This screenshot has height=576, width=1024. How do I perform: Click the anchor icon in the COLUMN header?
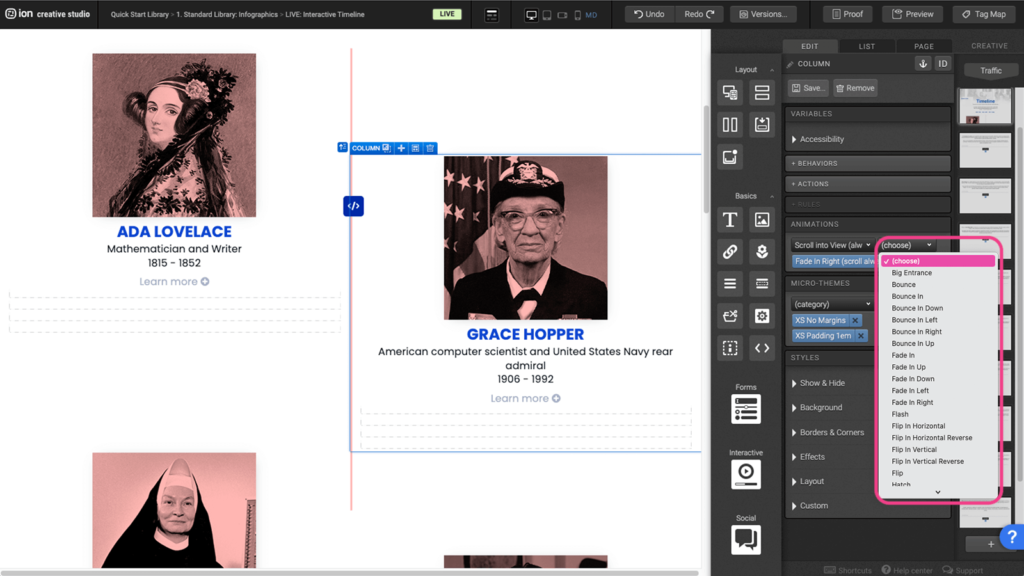[923, 63]
